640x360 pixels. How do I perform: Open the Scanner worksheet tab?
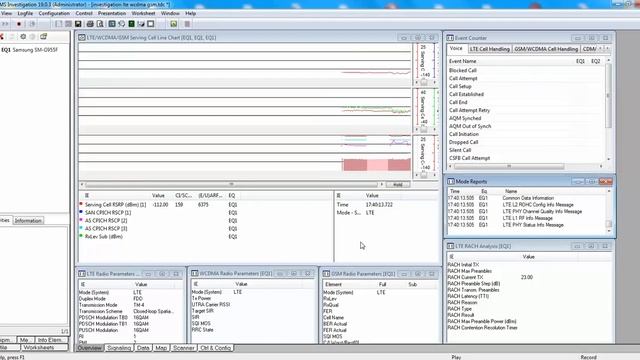(183, 348)
